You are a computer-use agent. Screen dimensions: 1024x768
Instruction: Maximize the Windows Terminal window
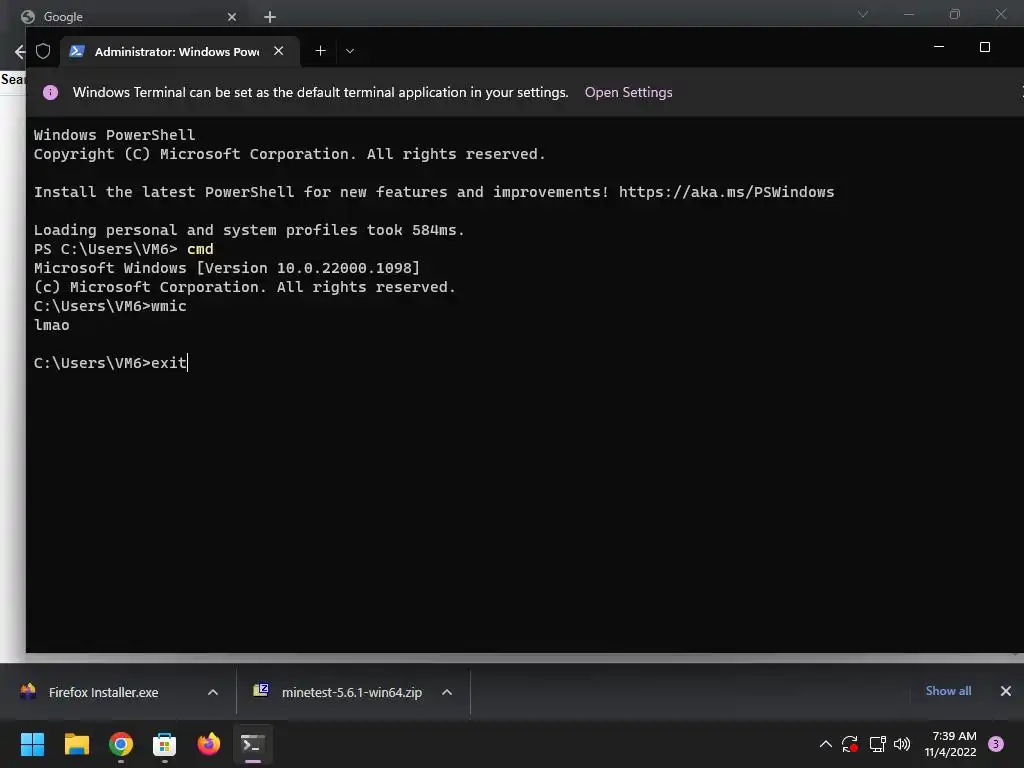pyautogui.click(x=985, y=47)
